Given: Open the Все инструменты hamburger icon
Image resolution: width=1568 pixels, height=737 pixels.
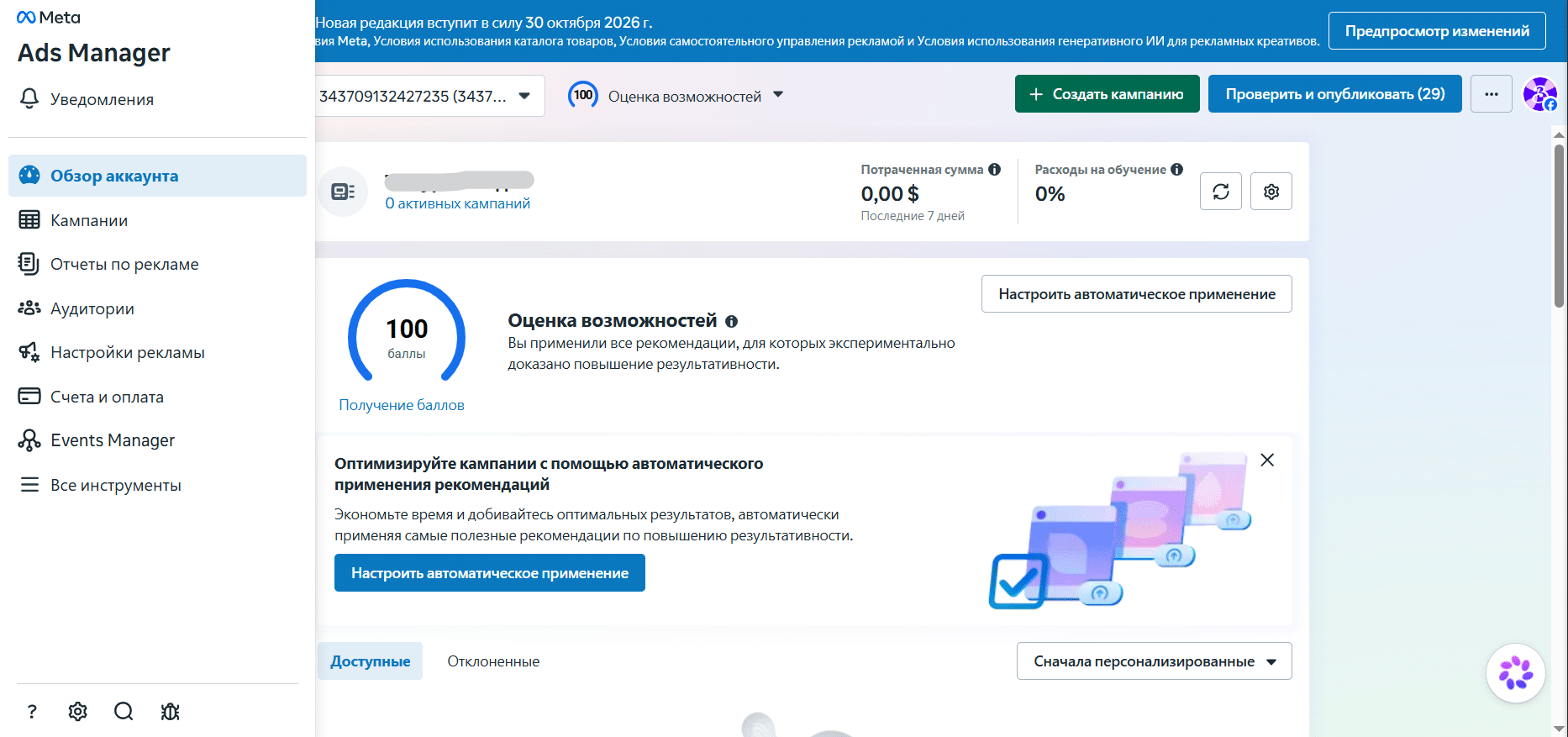Looking at the screenshot, I should pos(29,485).
